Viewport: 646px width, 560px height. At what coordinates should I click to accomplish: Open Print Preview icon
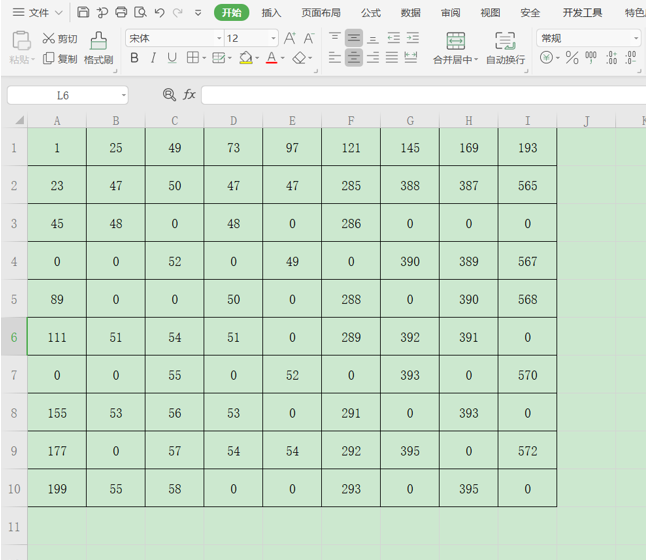(x=140, y=12)
